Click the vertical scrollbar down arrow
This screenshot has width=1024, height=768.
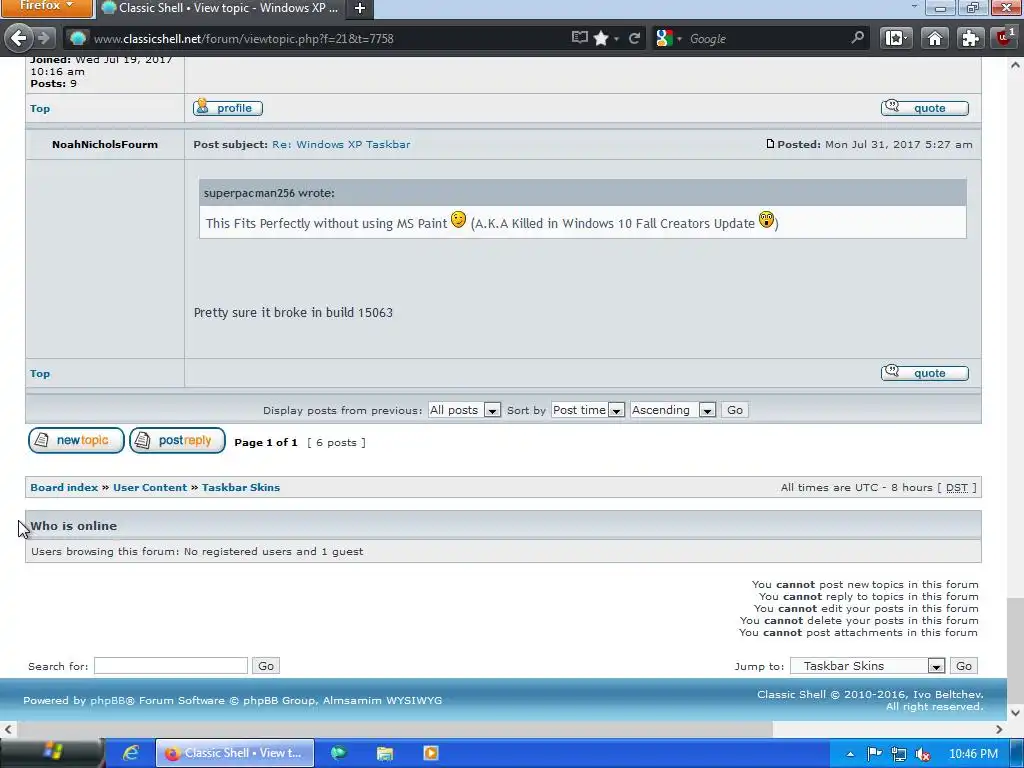(1015, 712)
